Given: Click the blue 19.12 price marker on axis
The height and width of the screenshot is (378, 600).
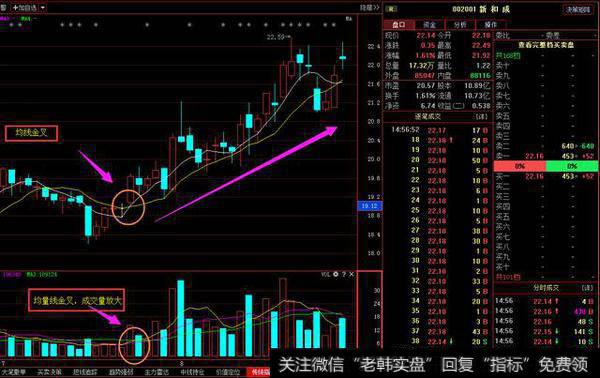Looking at the screenshot, I should 370,206.
